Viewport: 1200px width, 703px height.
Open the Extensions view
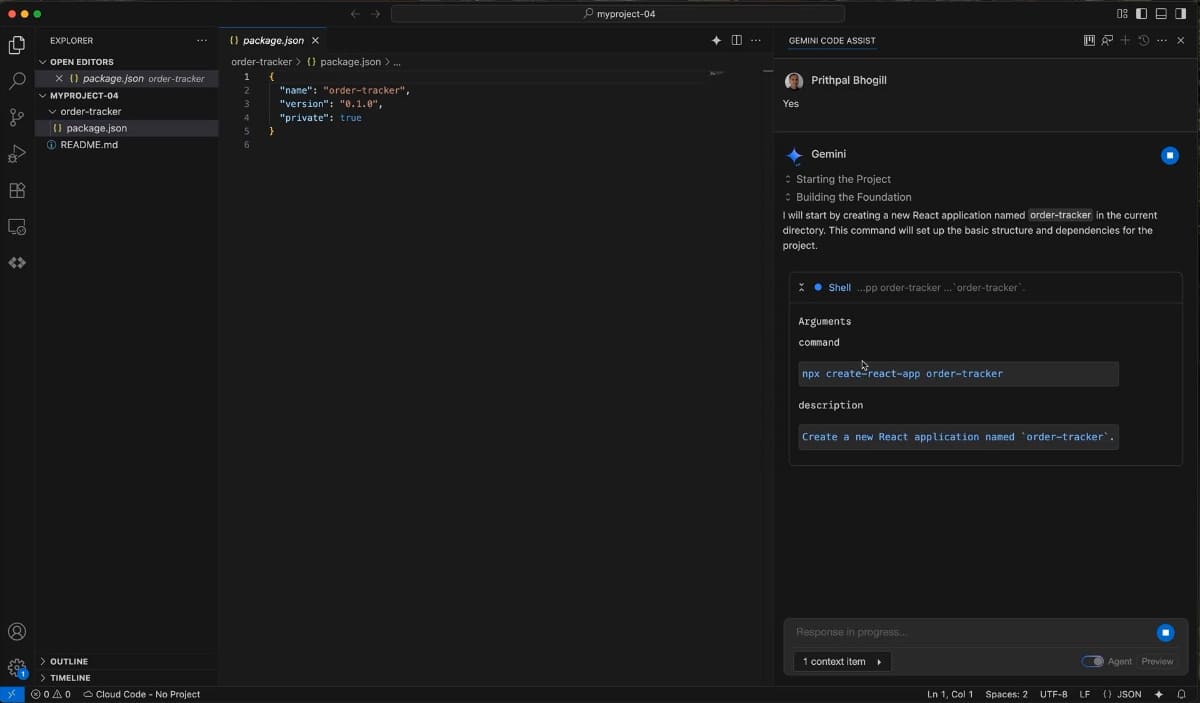tap(17, 190)
